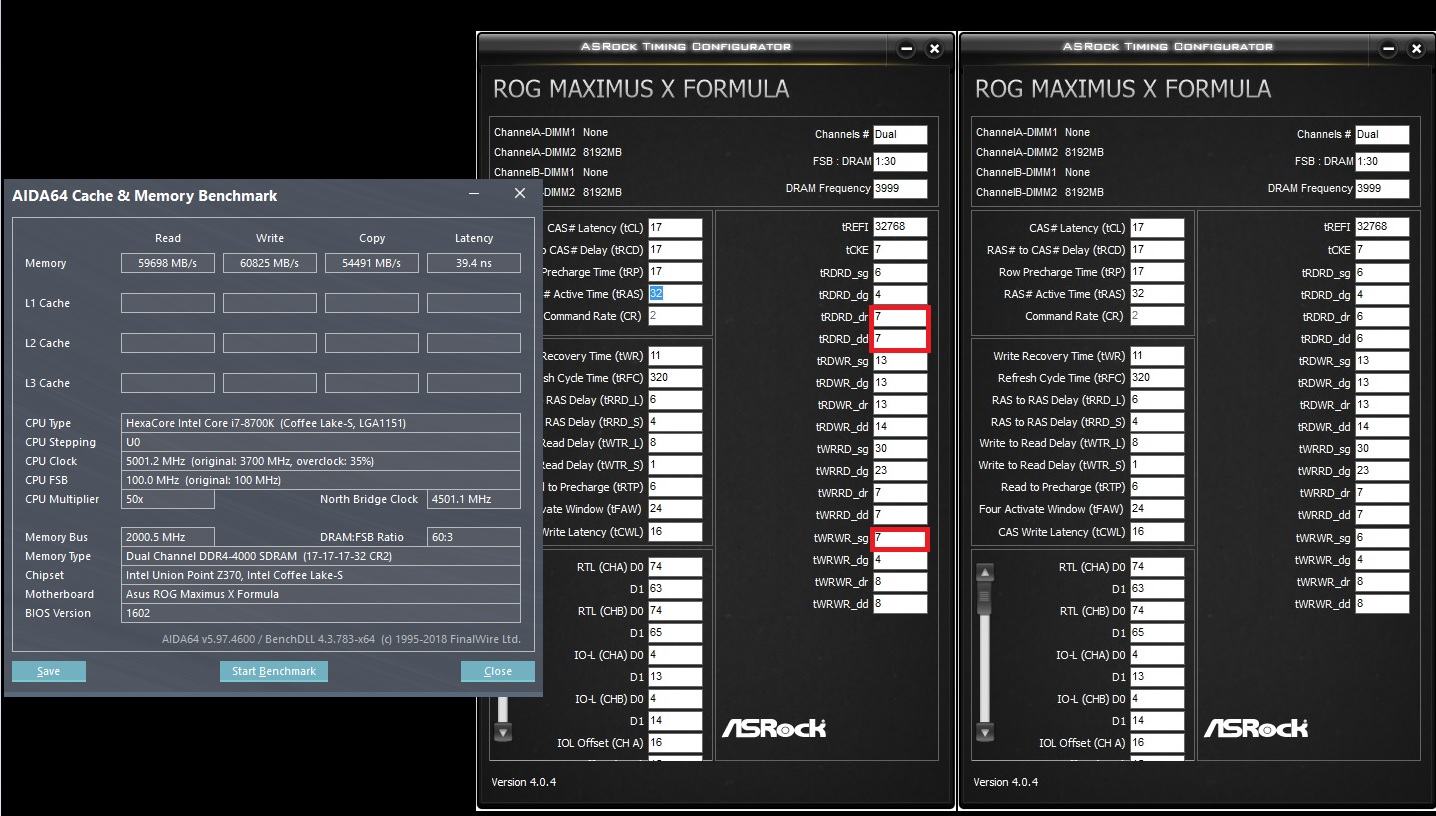The width and height of the screenshot is (1436, 816).
Task: Click ASRock logo in left Configurator
Action: (x=774, y=728)
